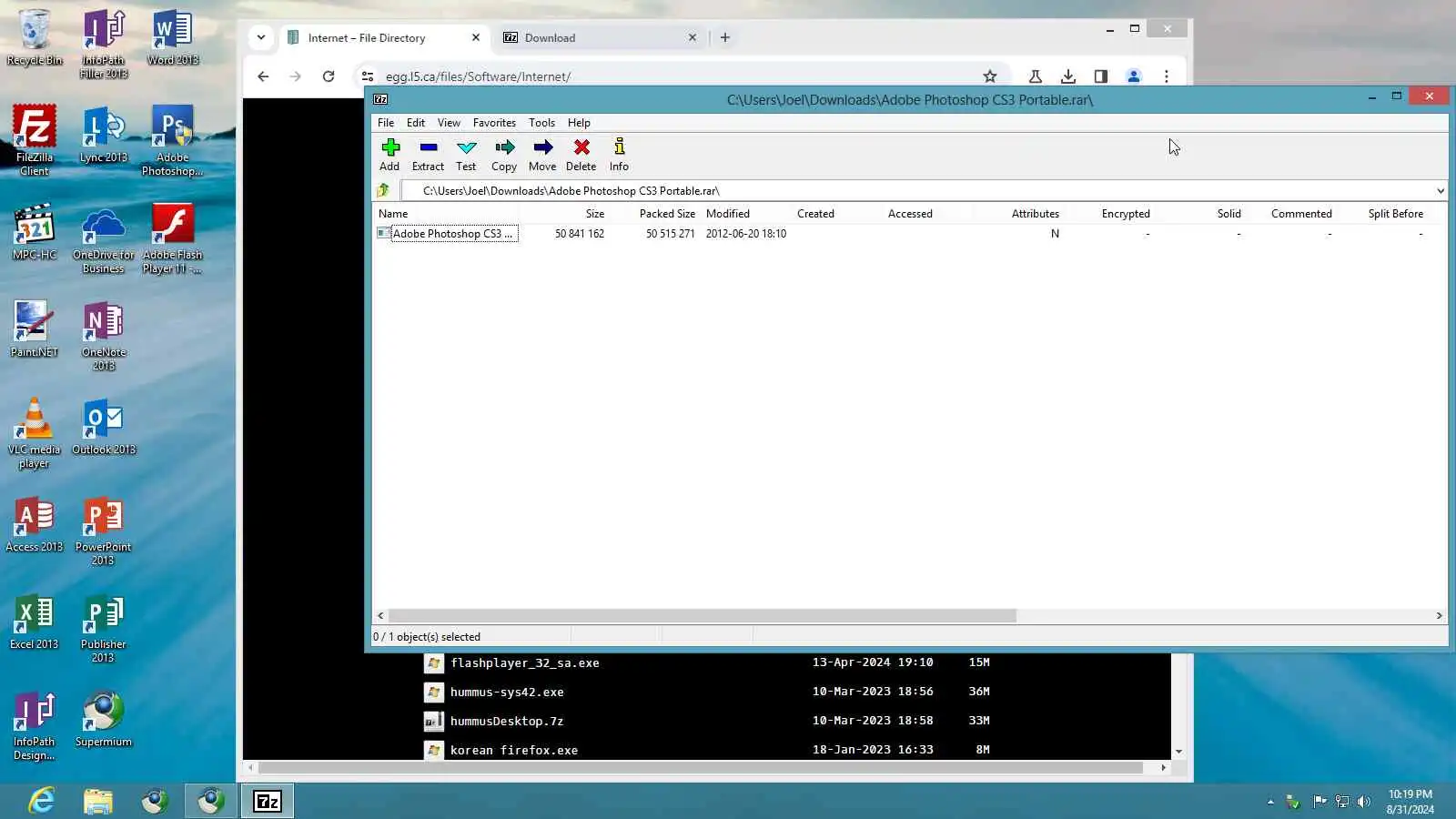Screen dimensions: 1456x819
Task: Switch to the Internet – File Directory tab
Action: coord(384,37)
